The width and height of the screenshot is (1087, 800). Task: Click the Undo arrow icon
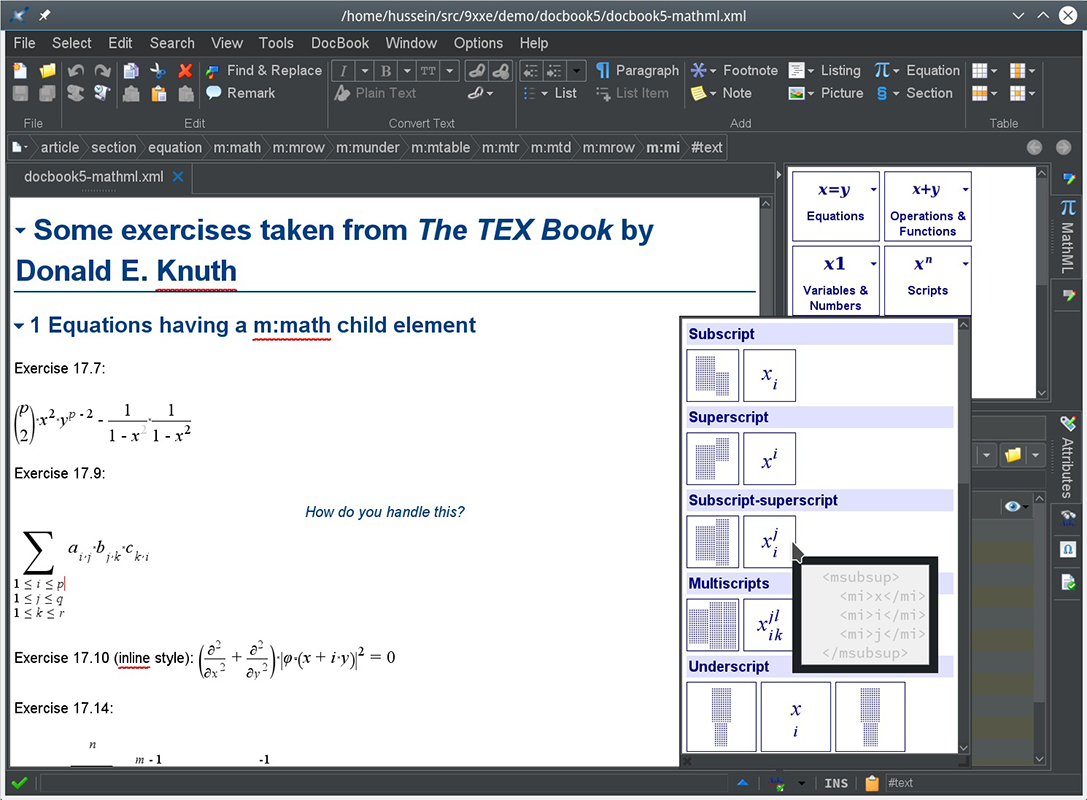pos(76,71)
